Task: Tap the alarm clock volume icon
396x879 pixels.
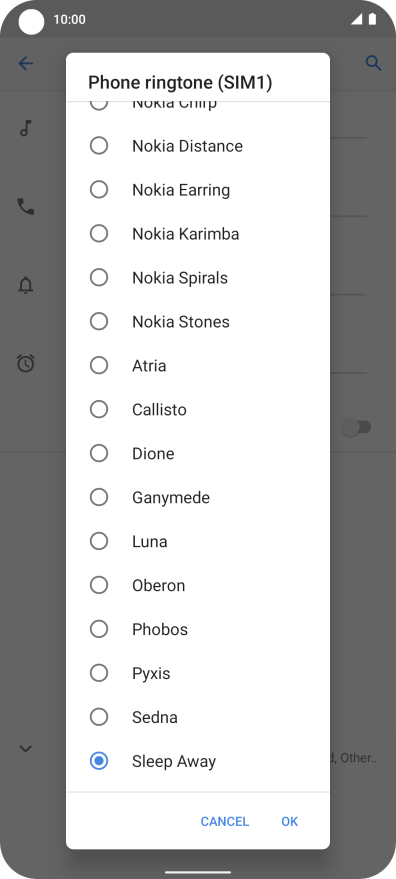Action: point(26,364)
